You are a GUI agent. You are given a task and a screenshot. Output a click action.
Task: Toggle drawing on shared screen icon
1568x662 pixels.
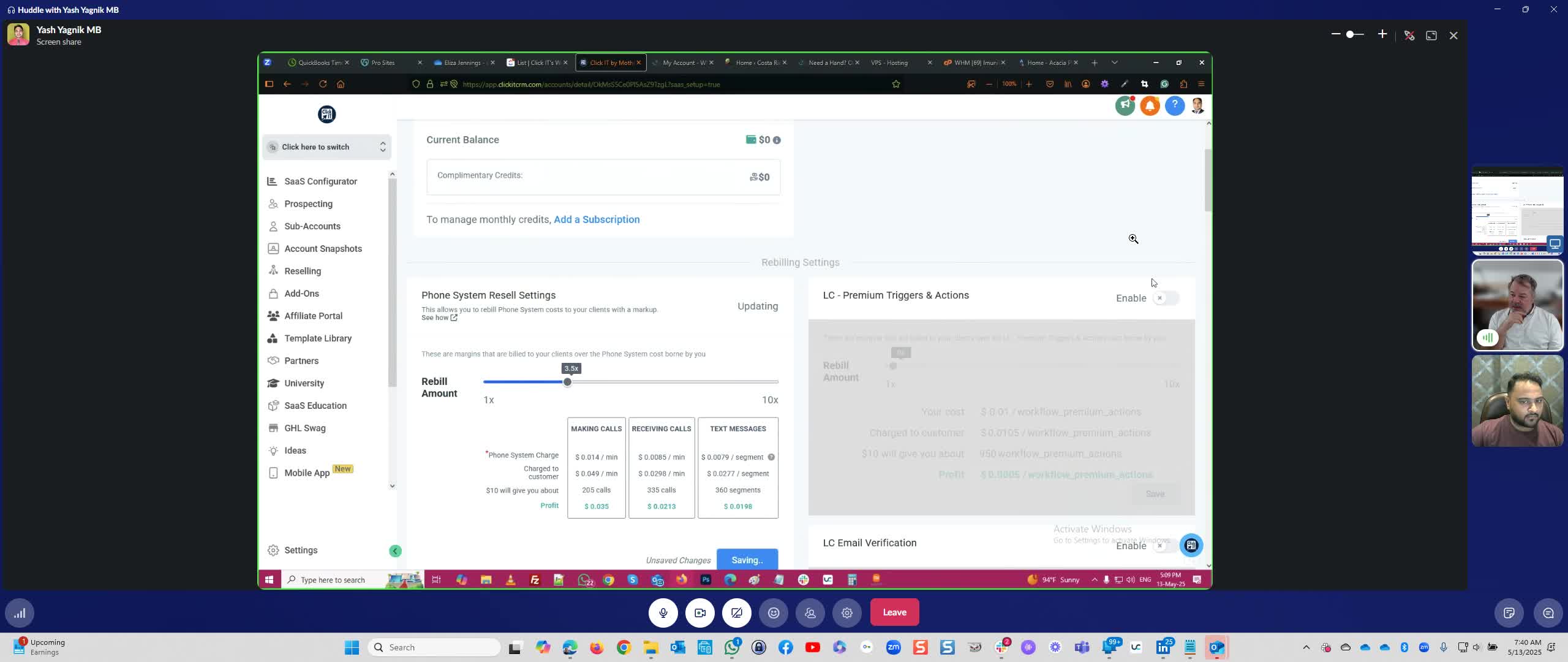click(x=1409, y=36)
